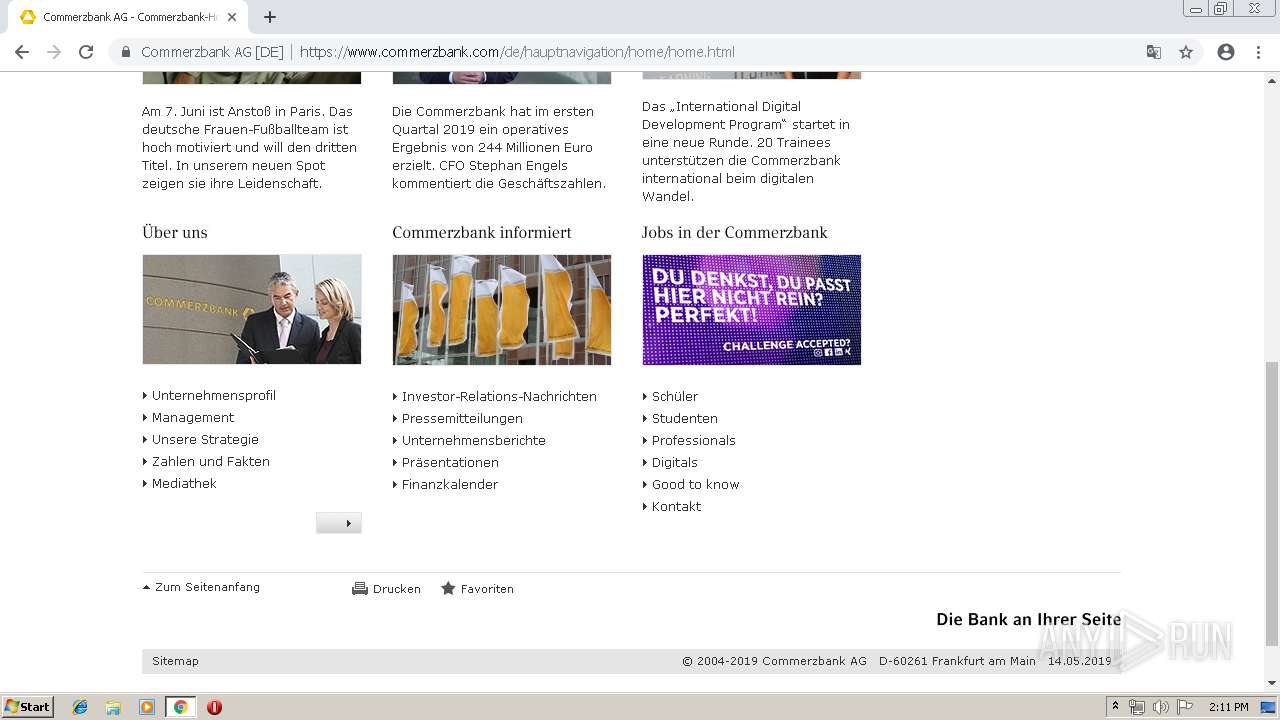Screen dimensions: 1280x720
Task: Open Finanzkalender link
Action: coord(449,485)
